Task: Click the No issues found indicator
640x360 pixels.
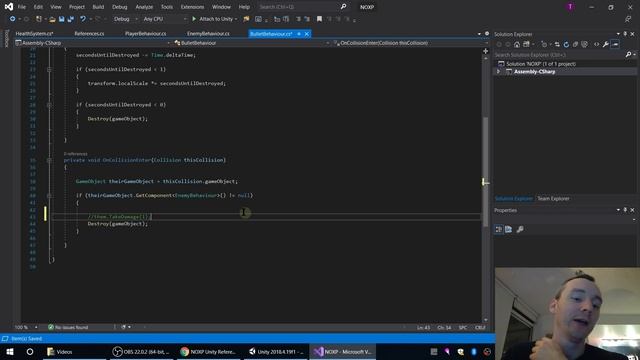Action: coord(68,327)
